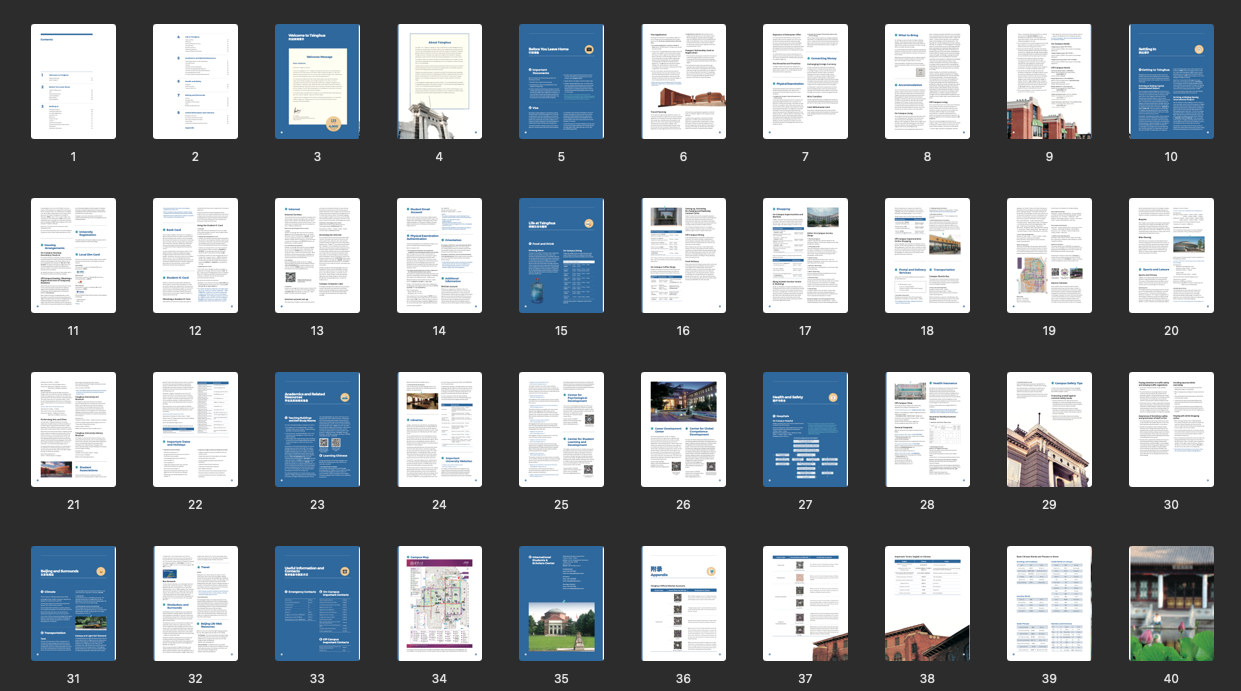Viewport: 1241px width, 691px height.
Task: Select the final page 40 photo thumbnail
Action: click(1171, 603)
